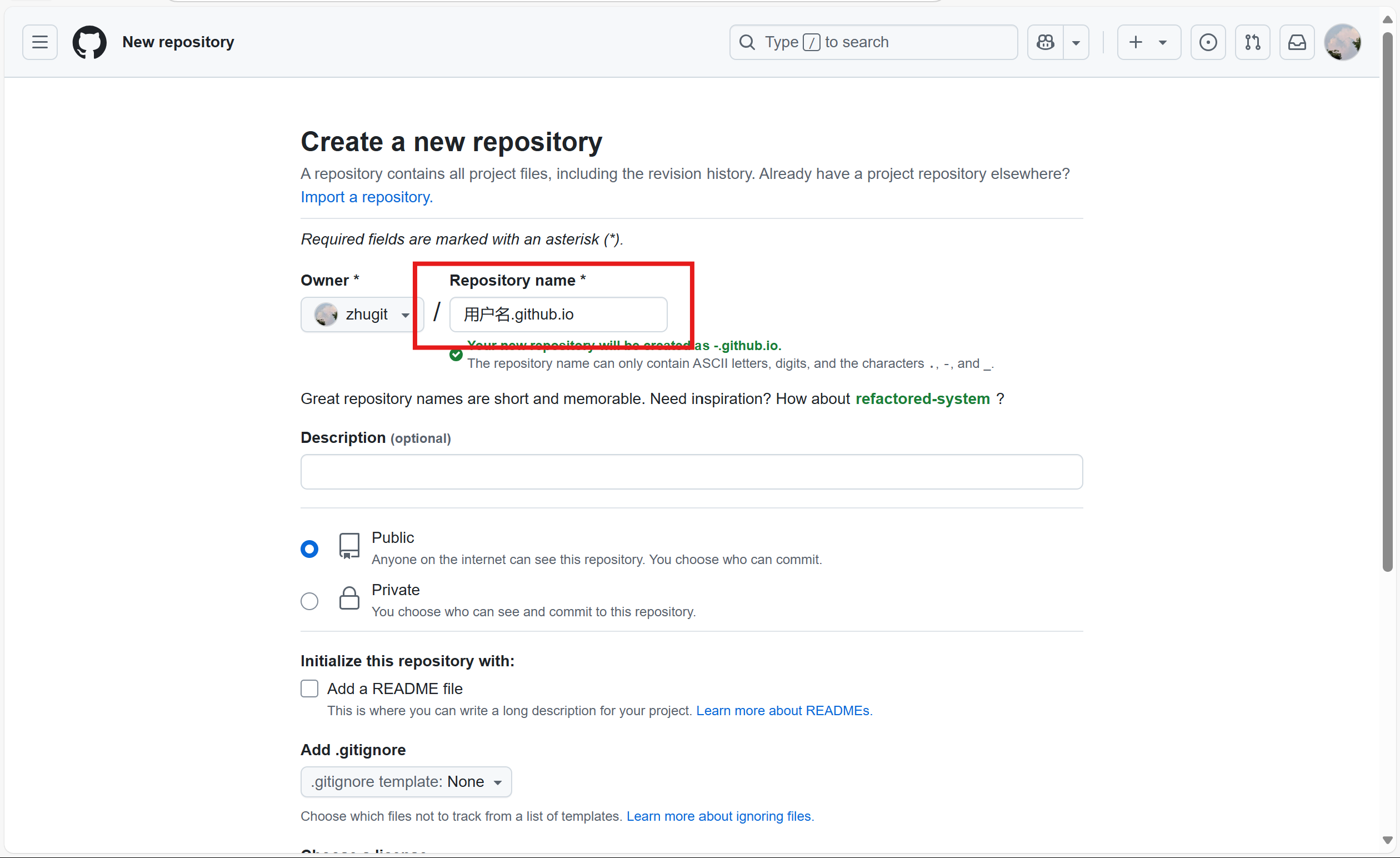Expand the Copilot dropdown arrow
This screenshot has width=1400, height=858.
1076,42
